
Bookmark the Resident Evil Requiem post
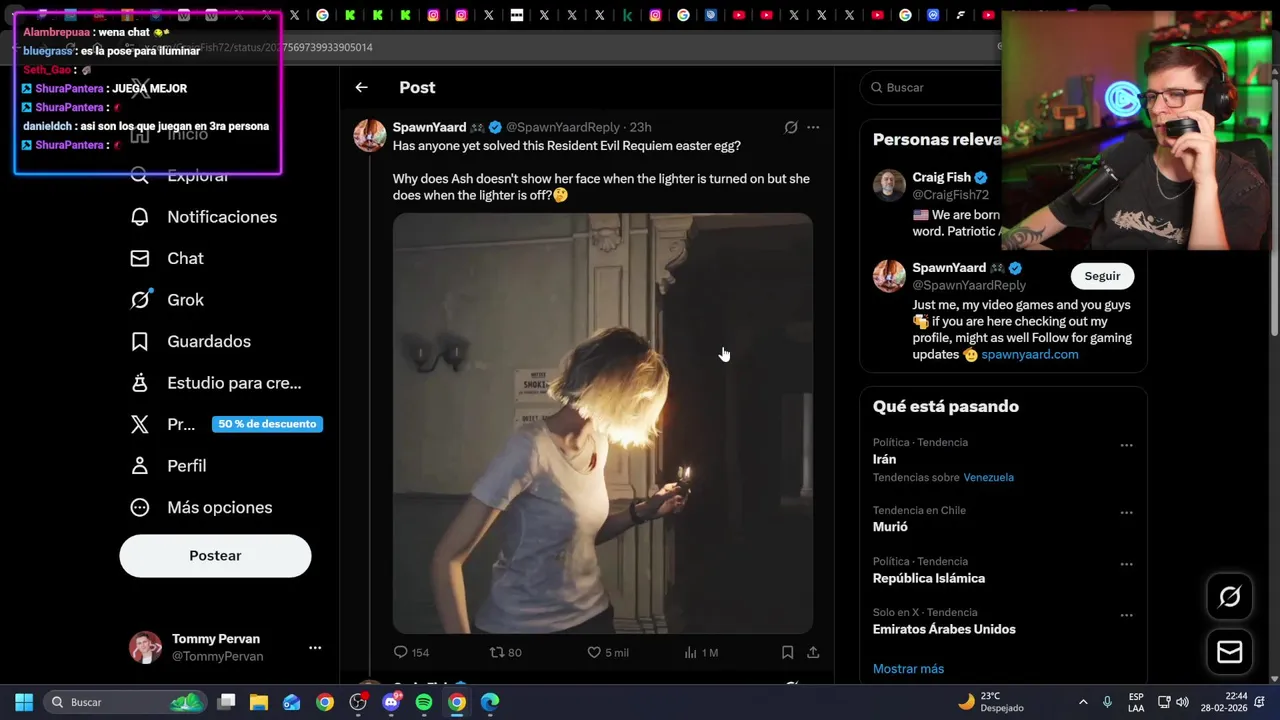[787, 652]
